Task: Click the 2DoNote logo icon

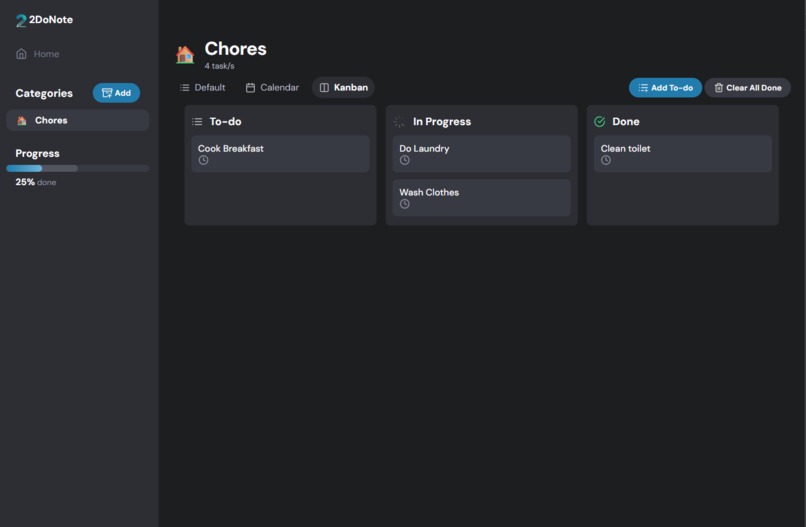Action: [21, 20]
